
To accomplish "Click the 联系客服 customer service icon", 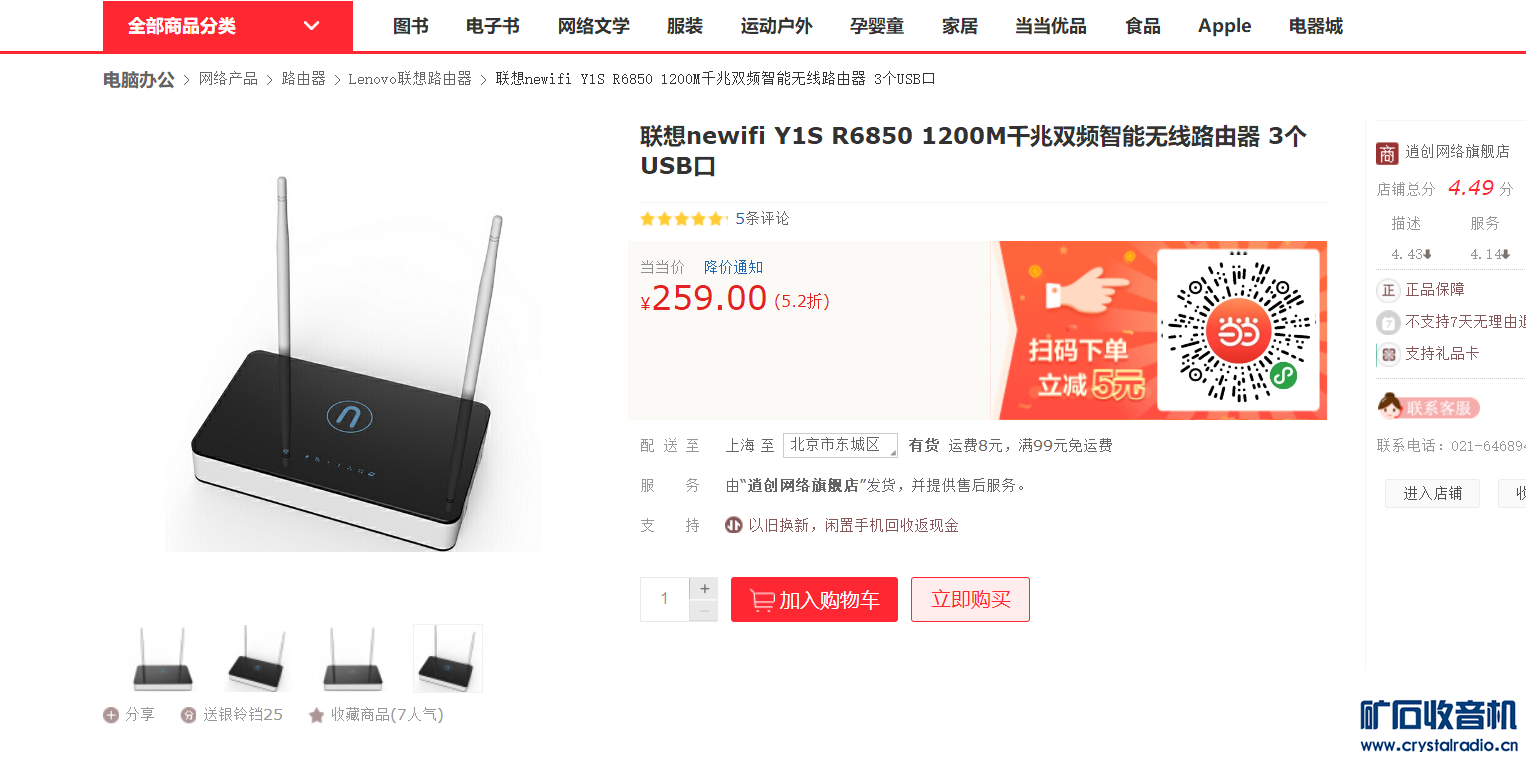I will click(x=1428, y=407).
